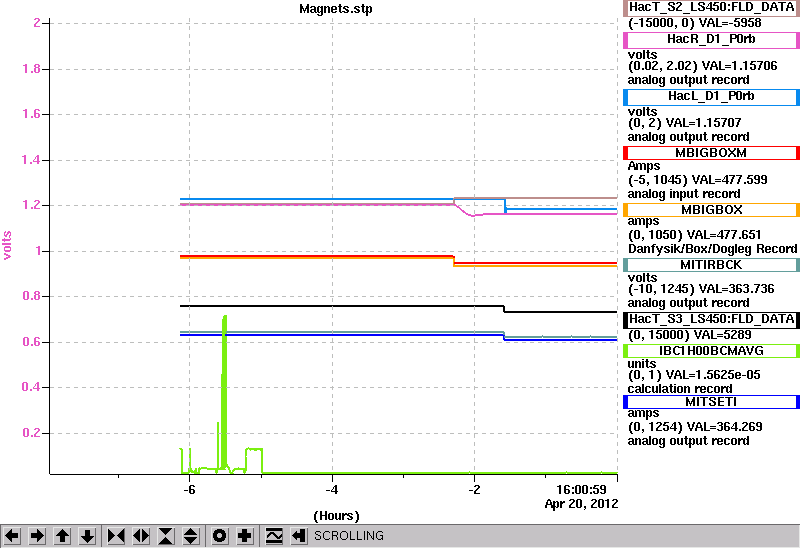Viewport: 800px width, 548px height.
Task: Click the analog input record description
Action: tap(684, 194)
